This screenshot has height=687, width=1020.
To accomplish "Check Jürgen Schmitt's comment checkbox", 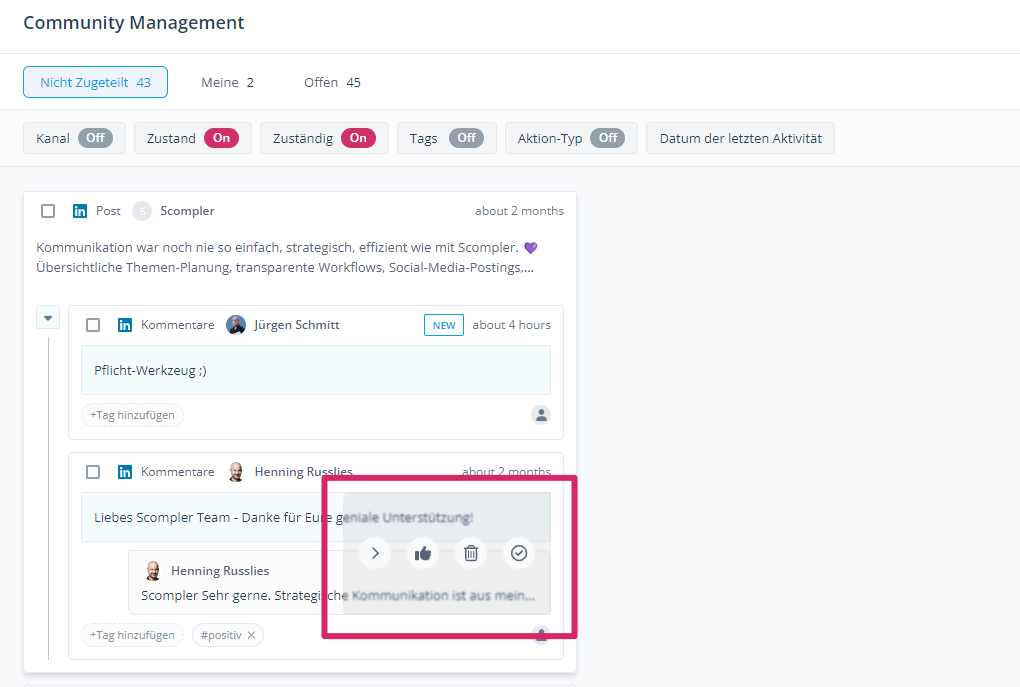I will pos(93,325).
